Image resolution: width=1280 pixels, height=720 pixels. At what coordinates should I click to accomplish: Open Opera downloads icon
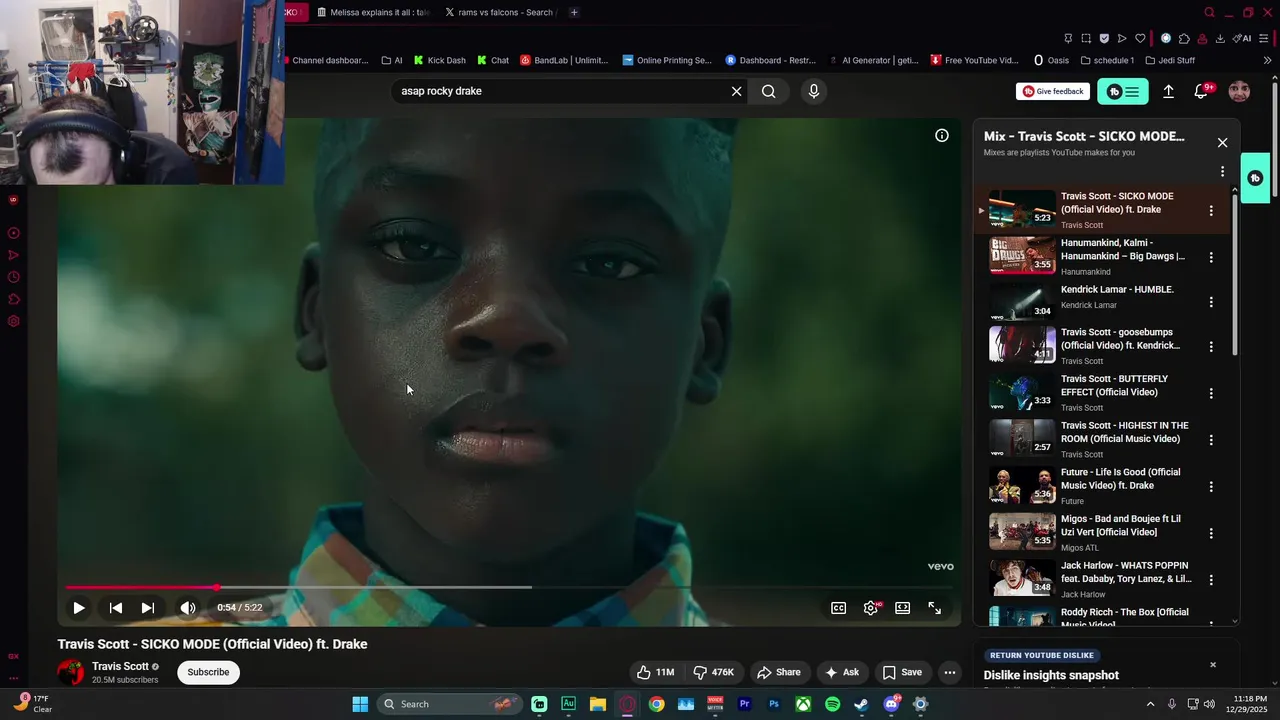pos(1220,38)
